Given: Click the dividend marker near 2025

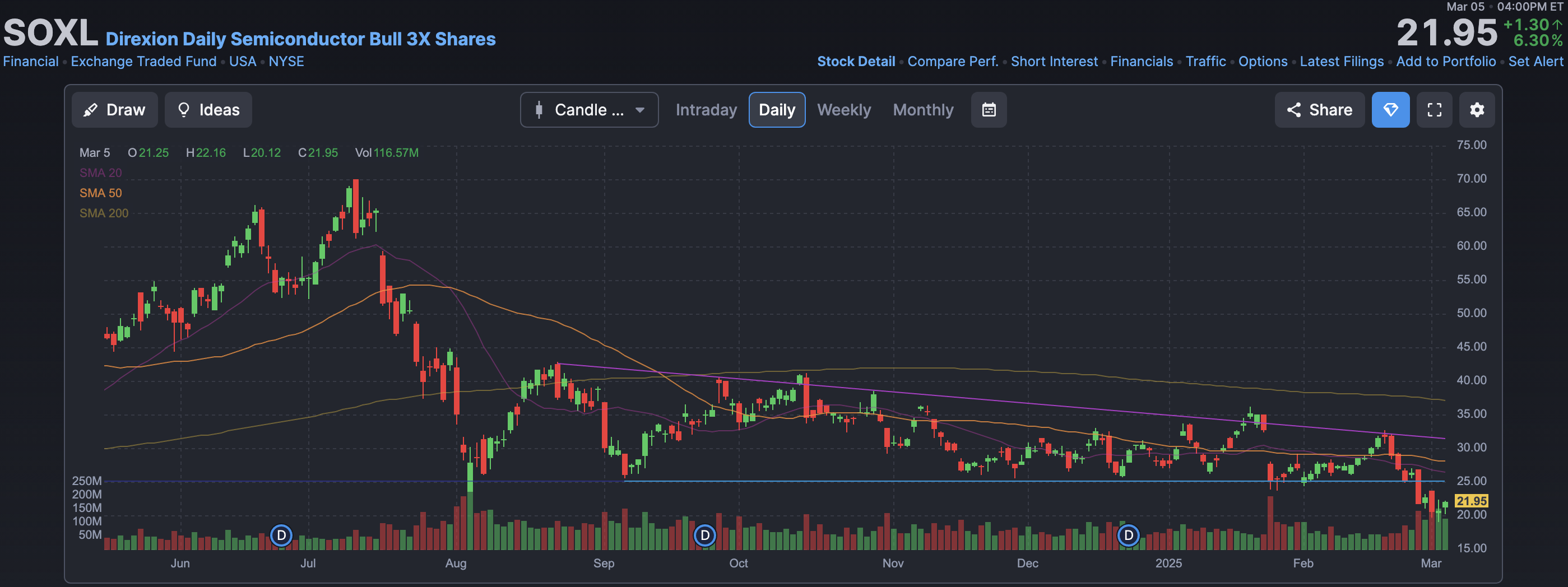Looking at the screenshot, I should pyautogui.click(x=1129, y=535).
